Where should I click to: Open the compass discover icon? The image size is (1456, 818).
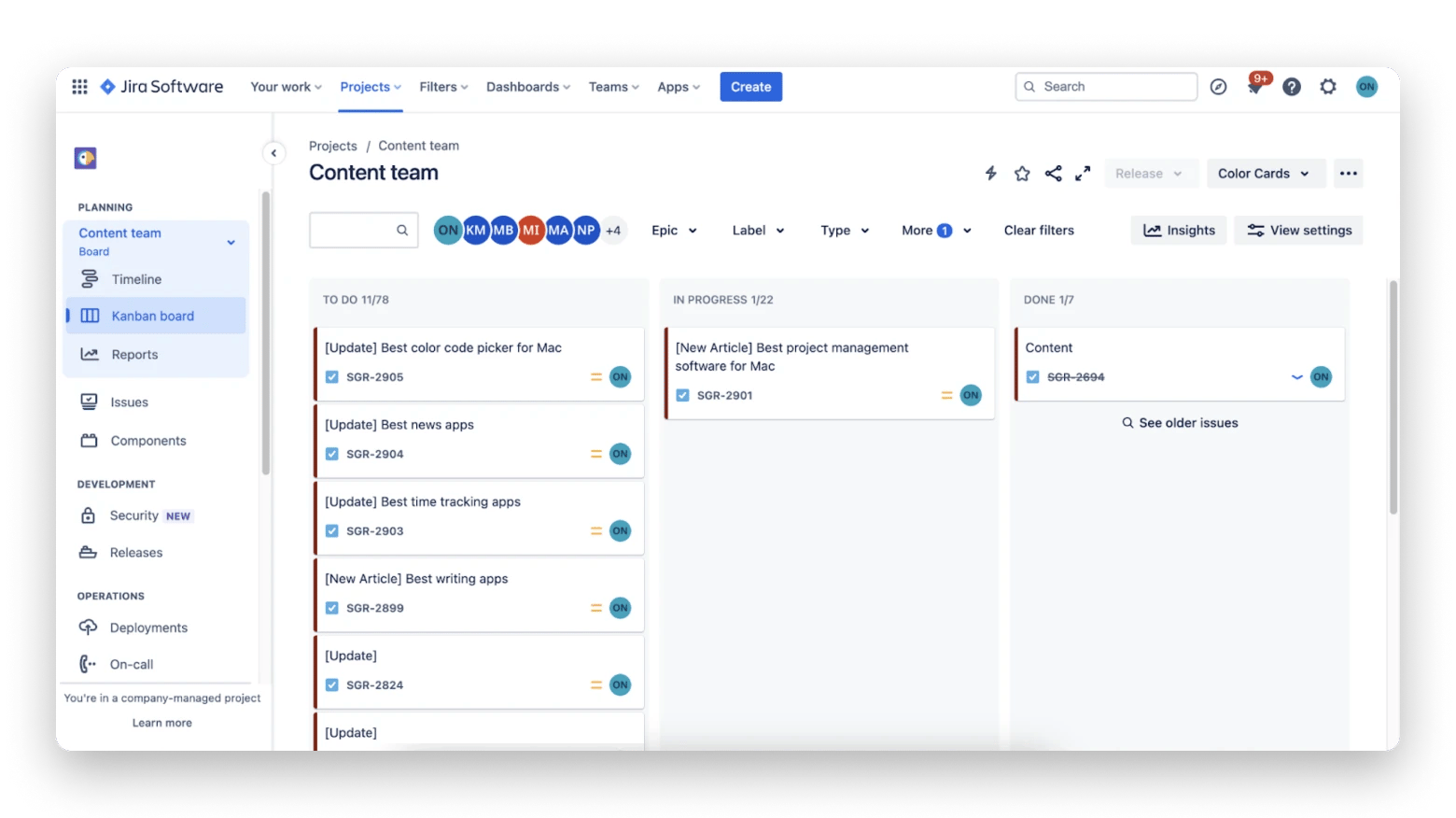[1218, 87]
